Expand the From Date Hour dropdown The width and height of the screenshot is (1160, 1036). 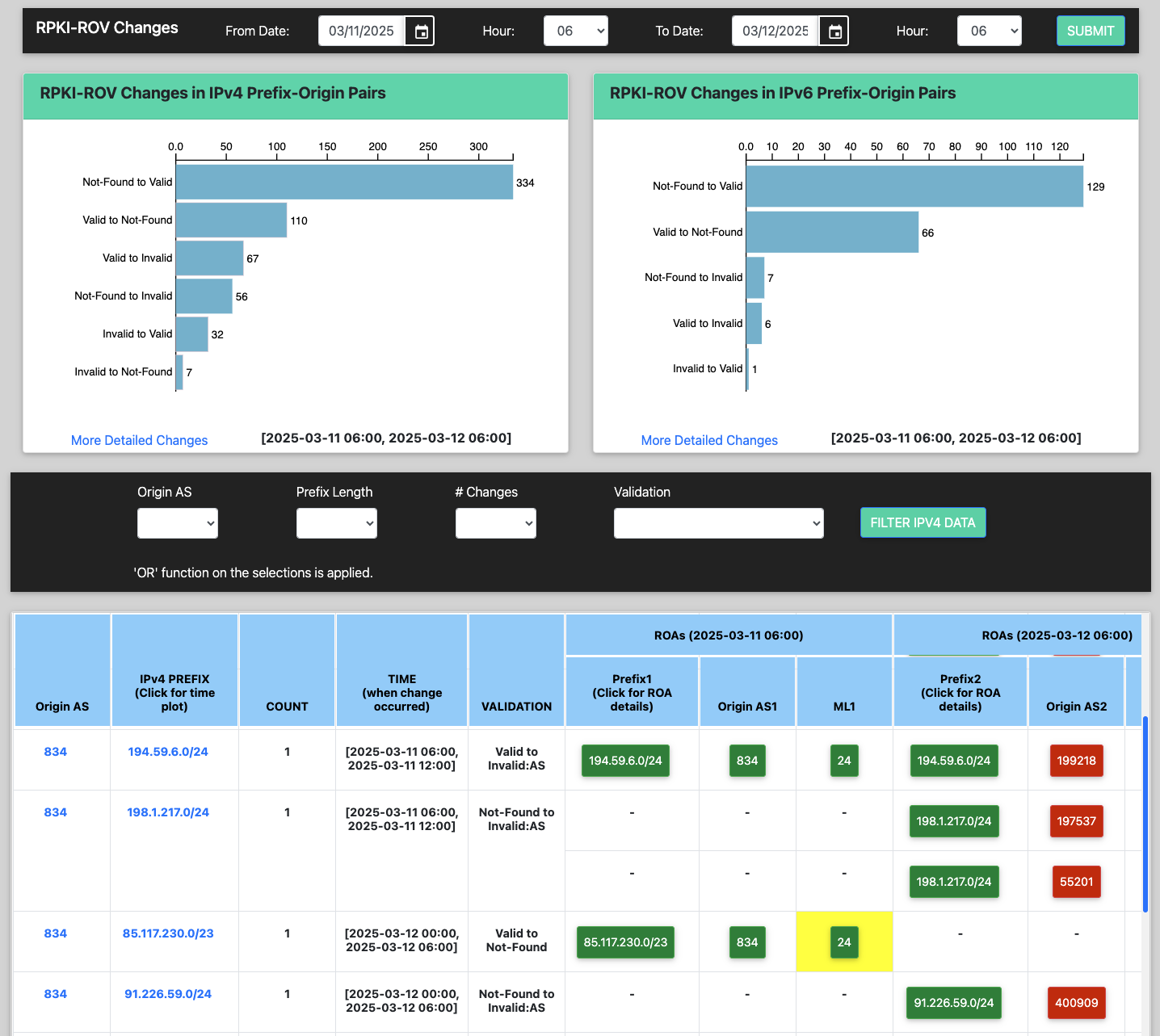575,31
